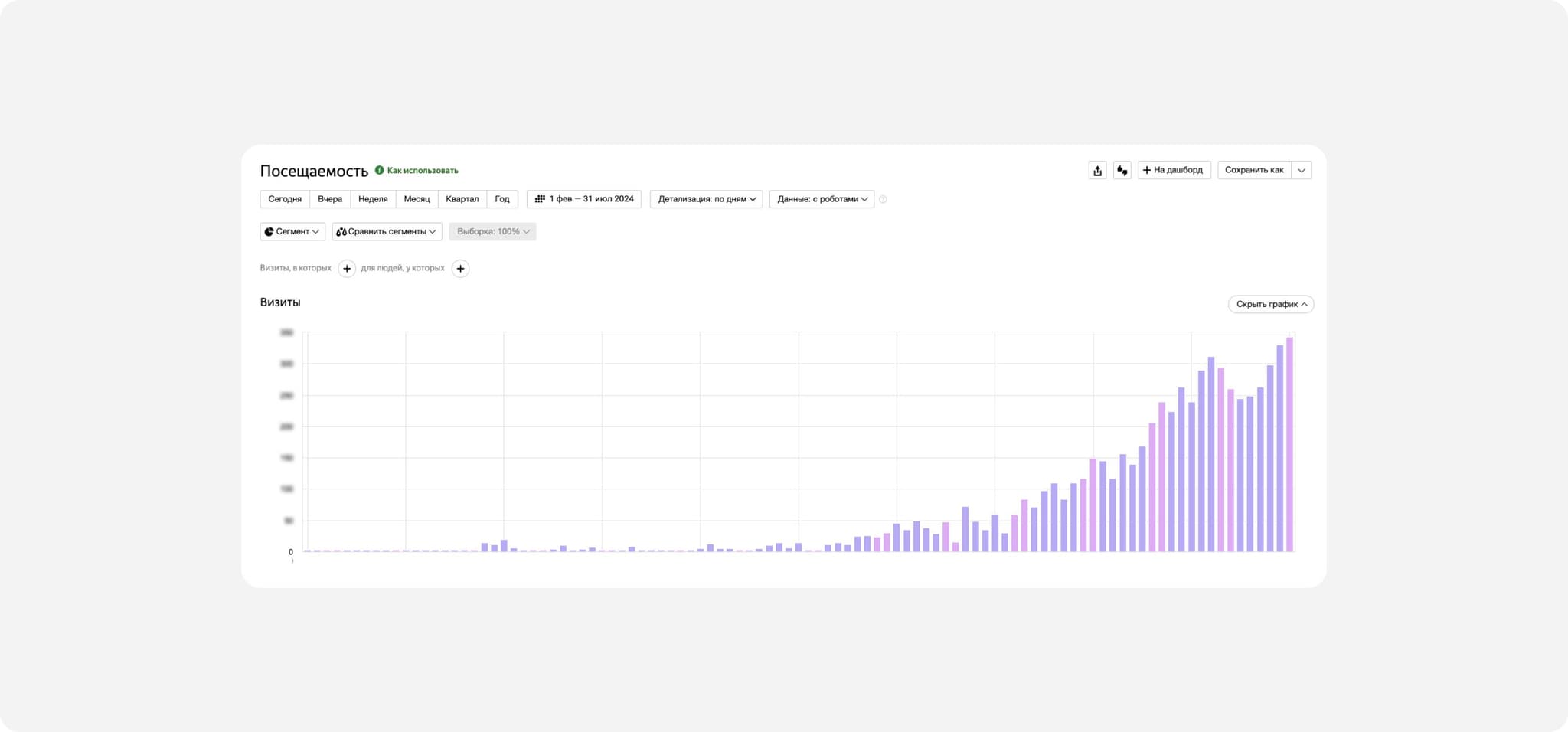Click the pie chart icon on 'Сегмент'
The image size is (1568, 732).
[269, 231]
